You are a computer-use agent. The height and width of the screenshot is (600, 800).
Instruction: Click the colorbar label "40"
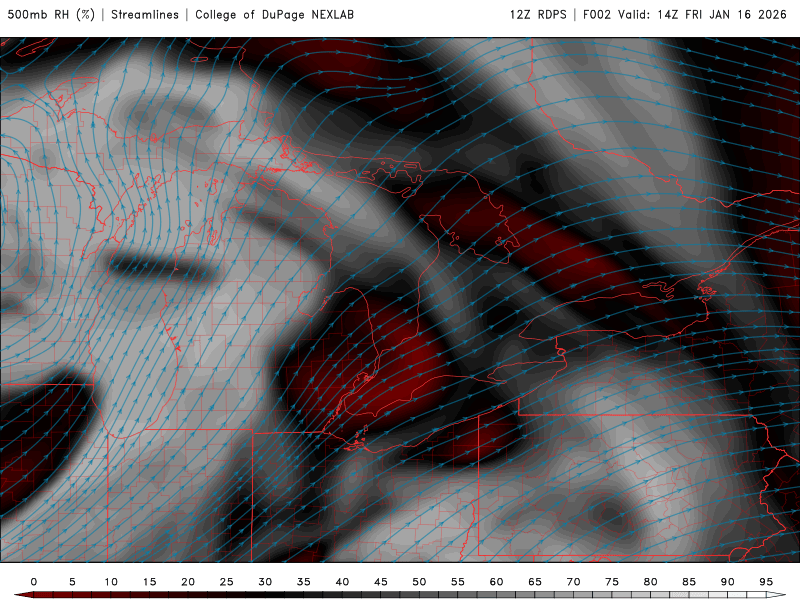click(342, 582)
